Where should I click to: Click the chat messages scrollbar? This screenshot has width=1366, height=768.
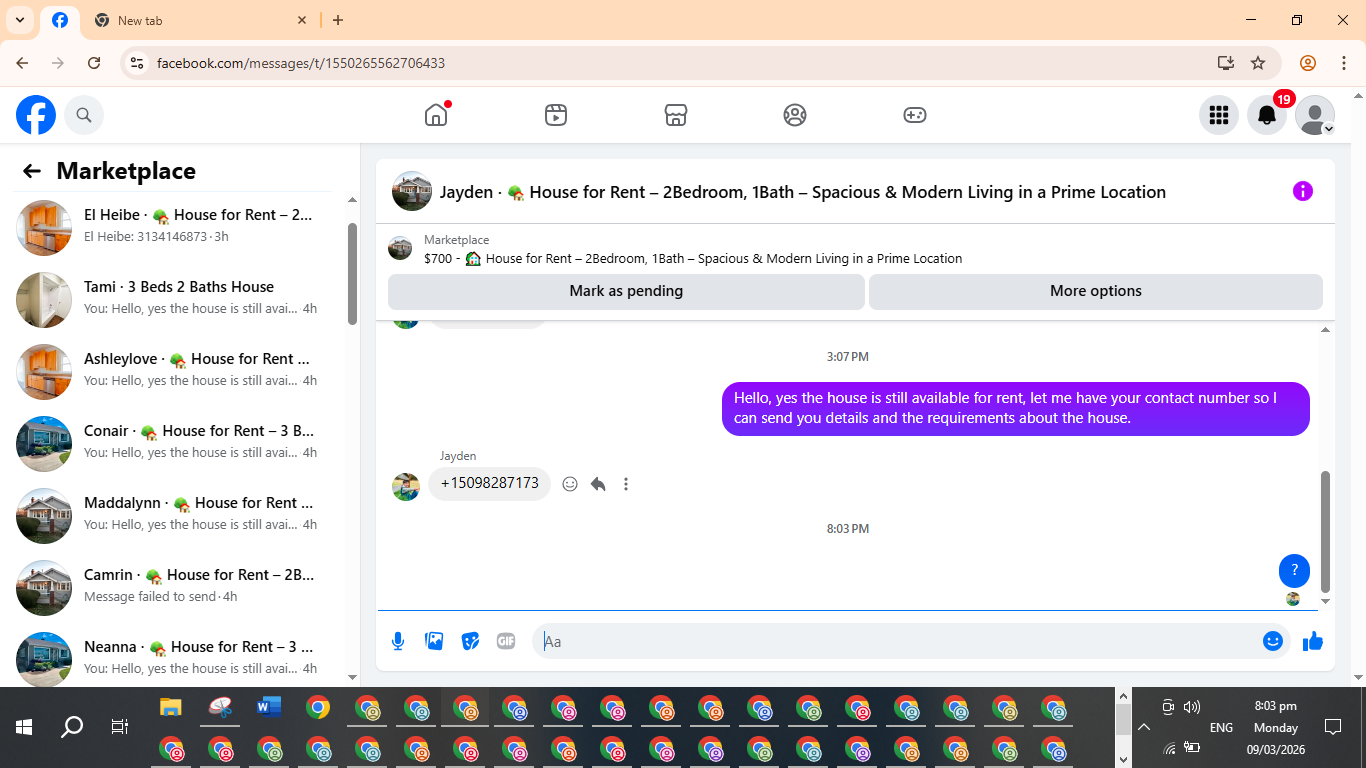coord(1326,532)
